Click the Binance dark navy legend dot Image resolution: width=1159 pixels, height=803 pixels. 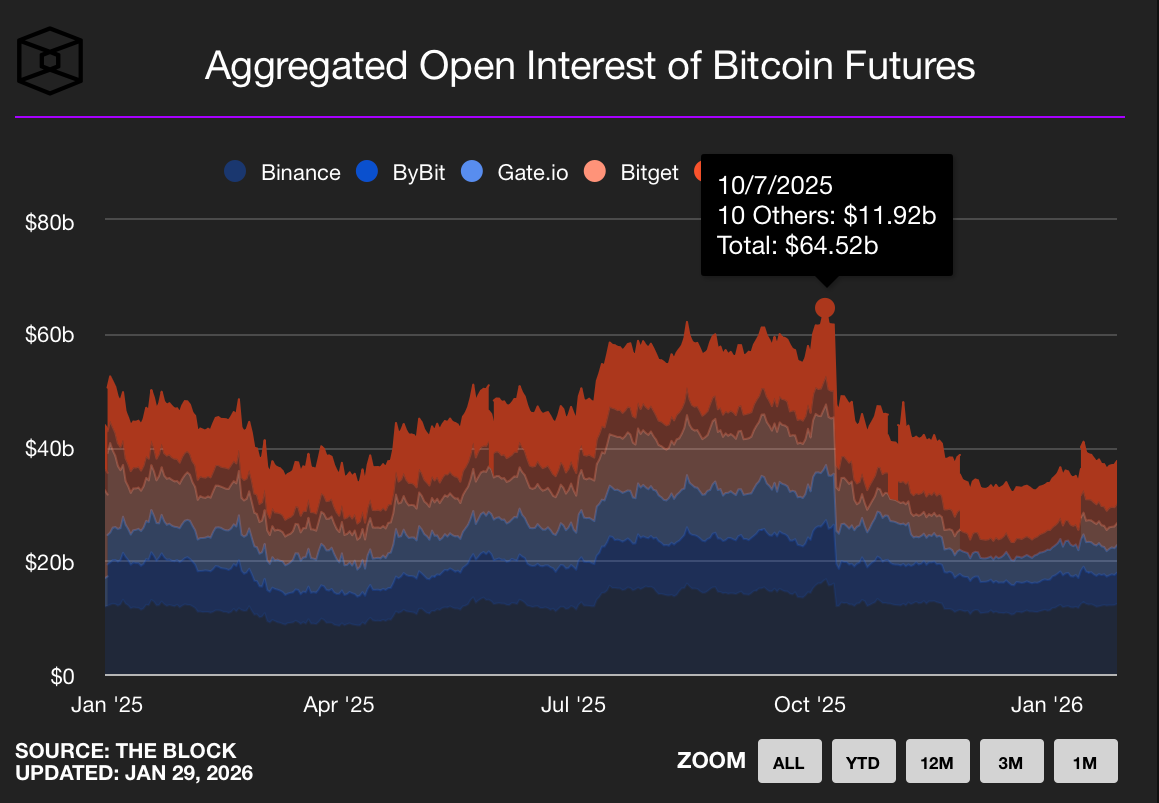click(235, 172)
